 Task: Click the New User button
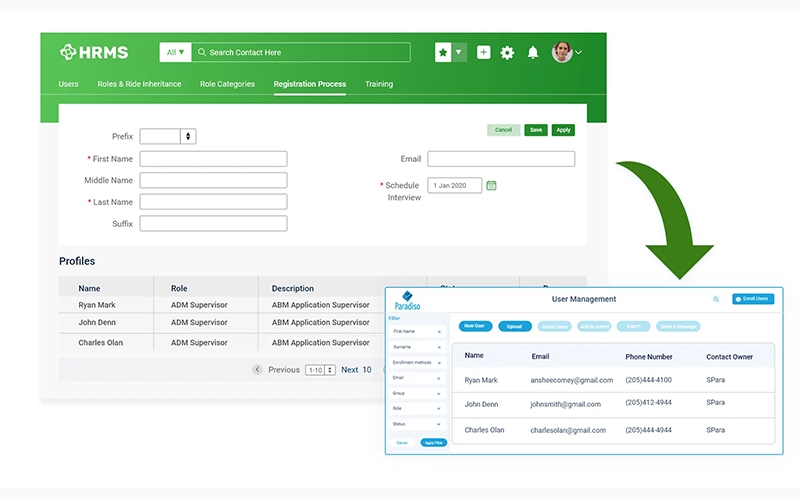475,326
